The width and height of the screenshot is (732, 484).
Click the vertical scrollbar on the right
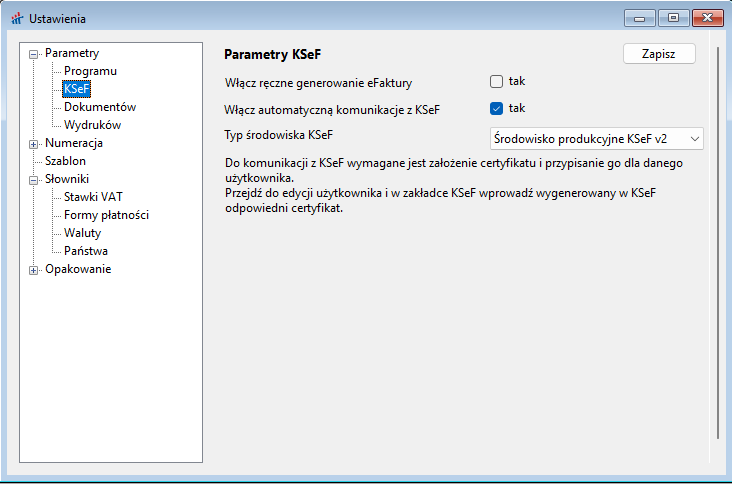click(718, 240)
